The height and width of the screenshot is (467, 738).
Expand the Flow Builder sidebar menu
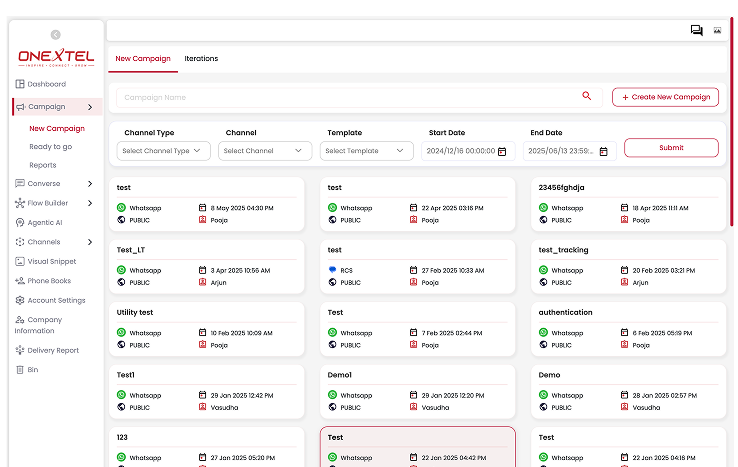click(x=90, y=203)
